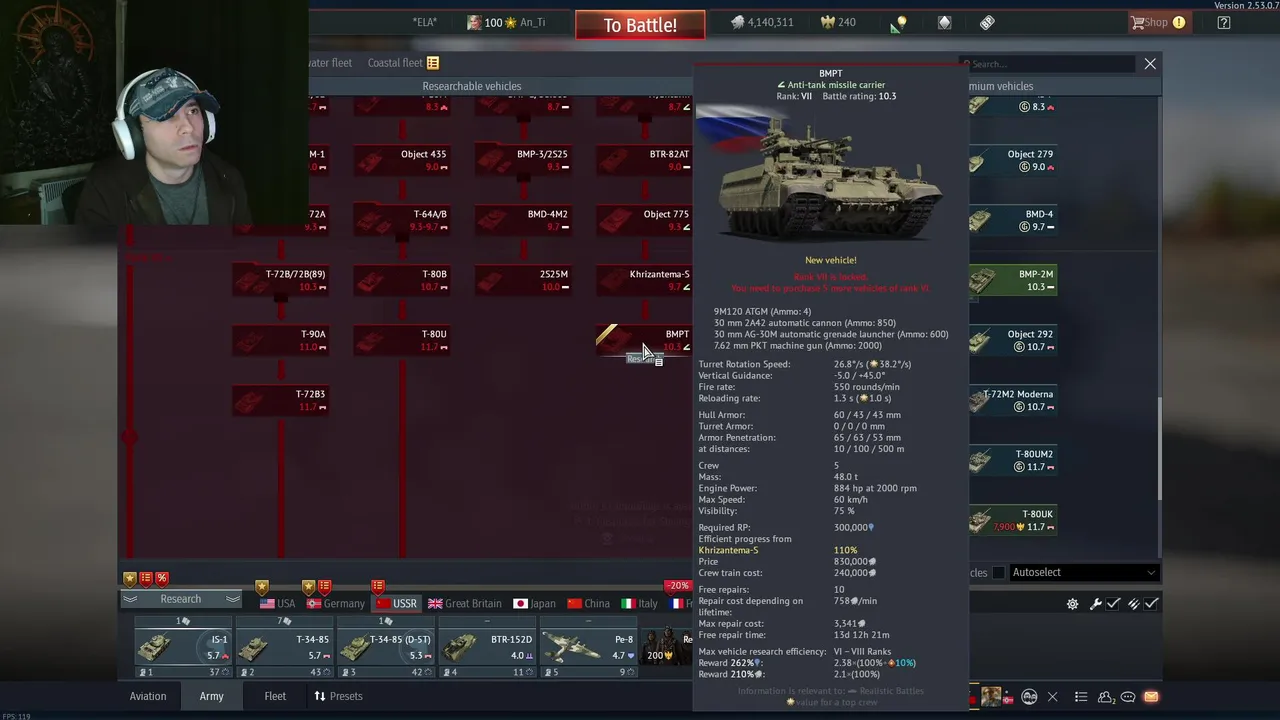This screenshot has height=720, width=1280.
Task: Click the gold star badge above Research
Action: [130, 578]
